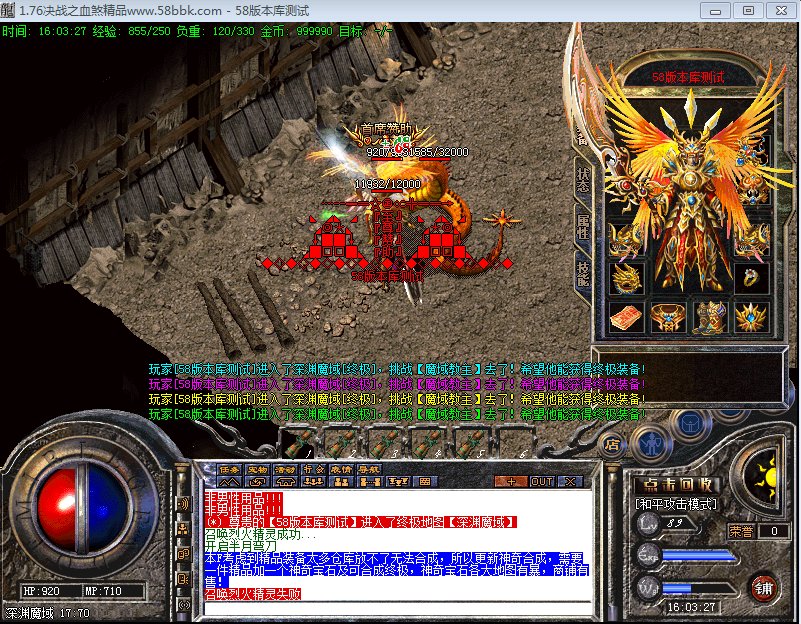Maximize the game window
Viewport: 801px width, 624px height.
click(x=748, y=11)
